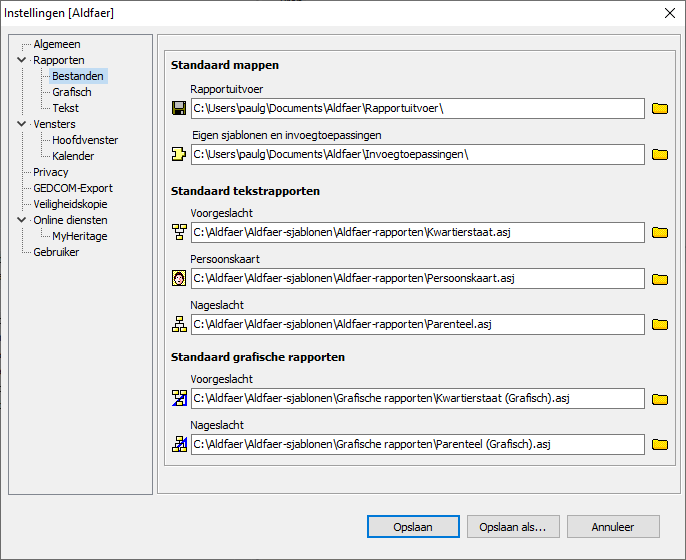Click the Persoonskaart face icon
This screenshot has height=560, width=686.
point(179,279)
